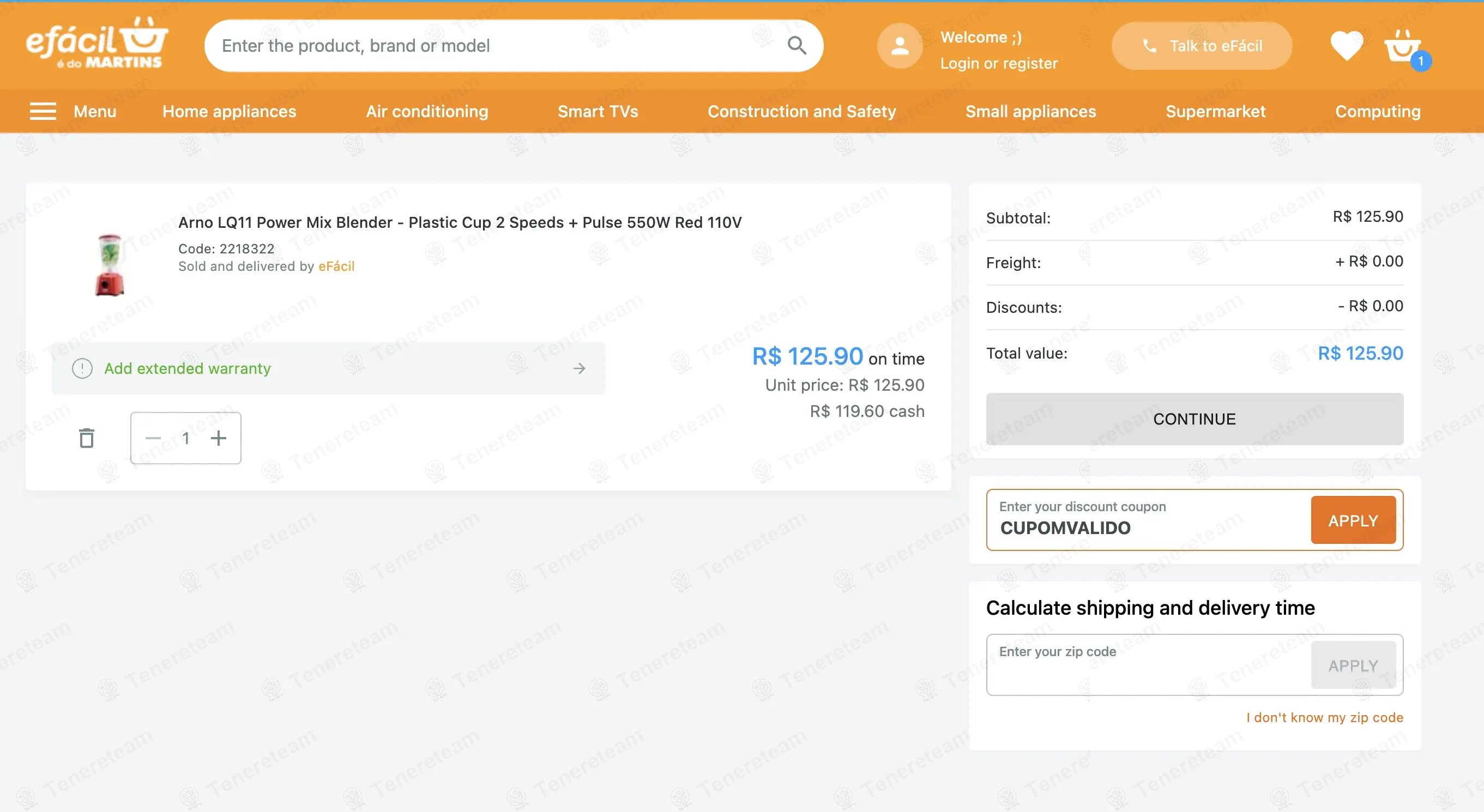Open Air conditioning category
This screenshot has height=812, width=1484.
(x=427, y=111)
